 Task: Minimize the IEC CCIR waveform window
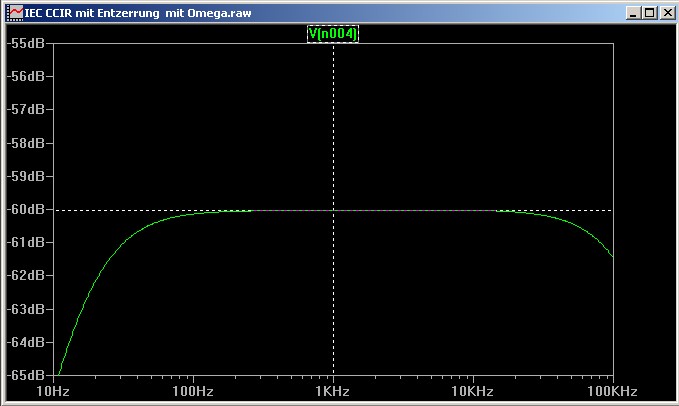click(633, 13)
